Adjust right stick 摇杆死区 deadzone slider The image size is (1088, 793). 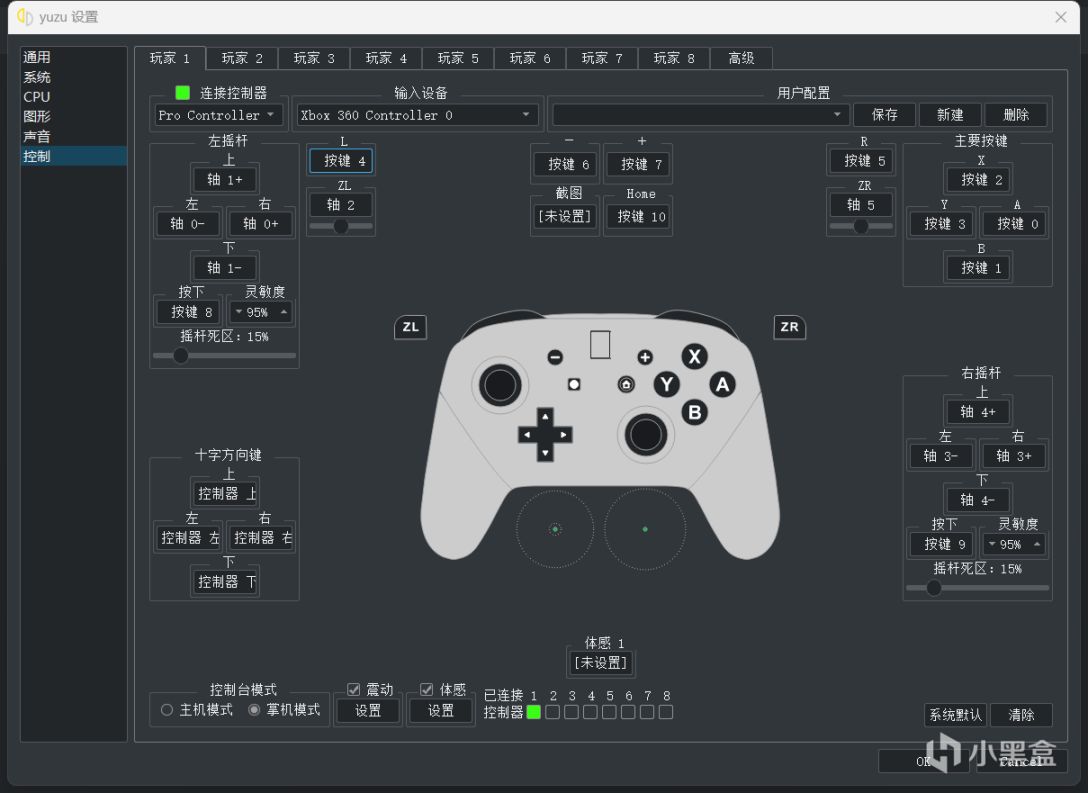pos(977,588)
